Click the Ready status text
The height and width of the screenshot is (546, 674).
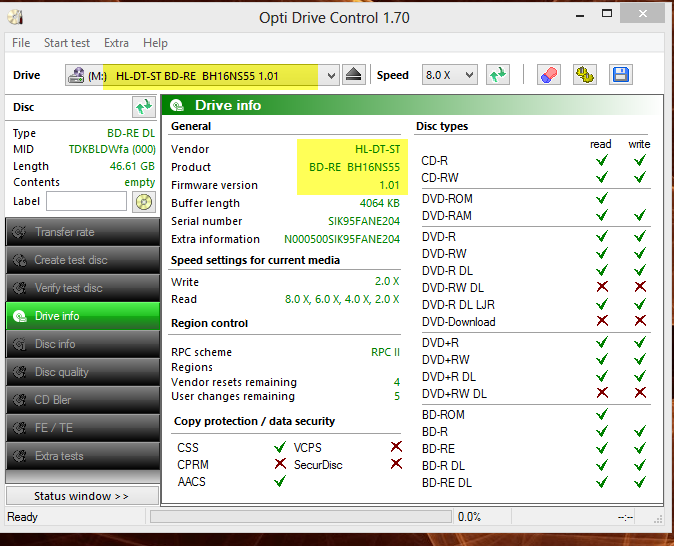[x=22, y=517]
